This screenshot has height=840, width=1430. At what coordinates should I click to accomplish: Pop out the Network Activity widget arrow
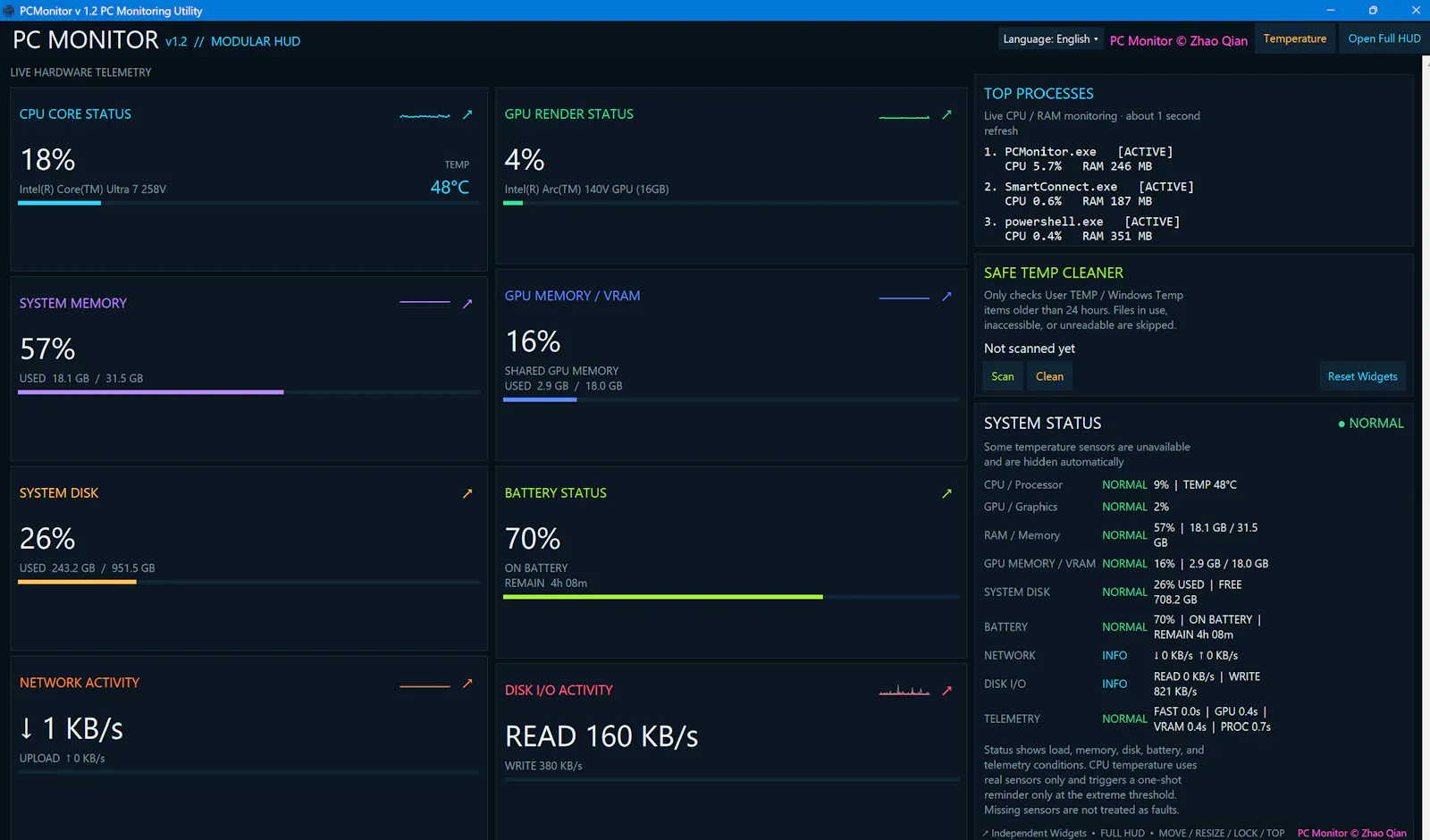tap(467, 684)
